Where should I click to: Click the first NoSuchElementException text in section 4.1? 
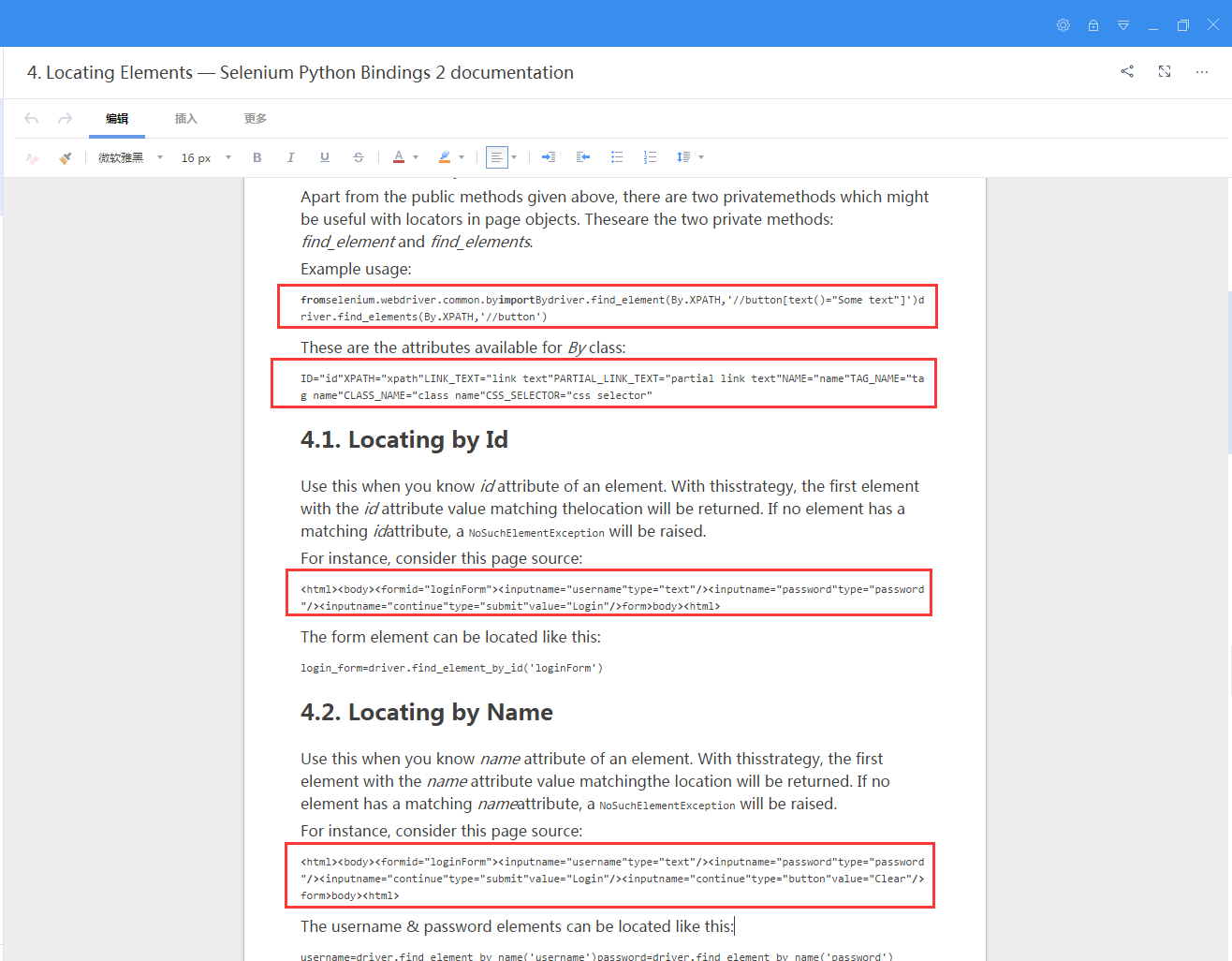536,533
